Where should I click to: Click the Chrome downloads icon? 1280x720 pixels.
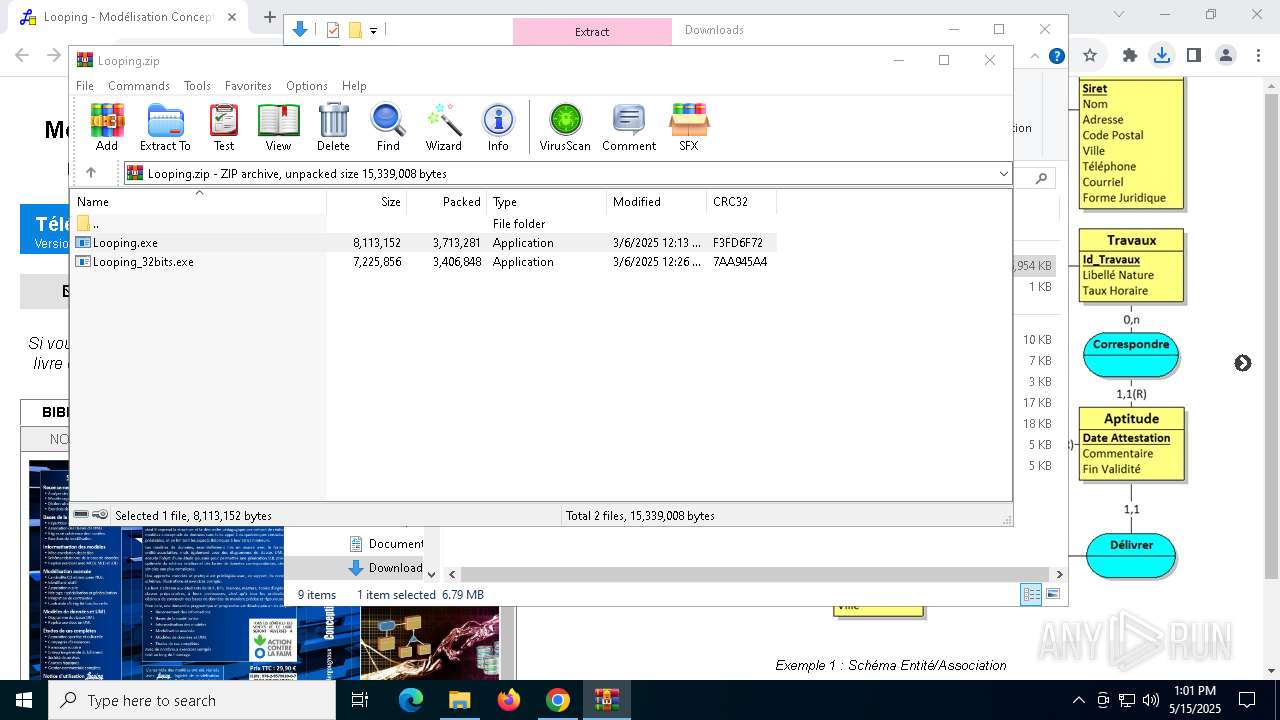tap(1162, 56)
